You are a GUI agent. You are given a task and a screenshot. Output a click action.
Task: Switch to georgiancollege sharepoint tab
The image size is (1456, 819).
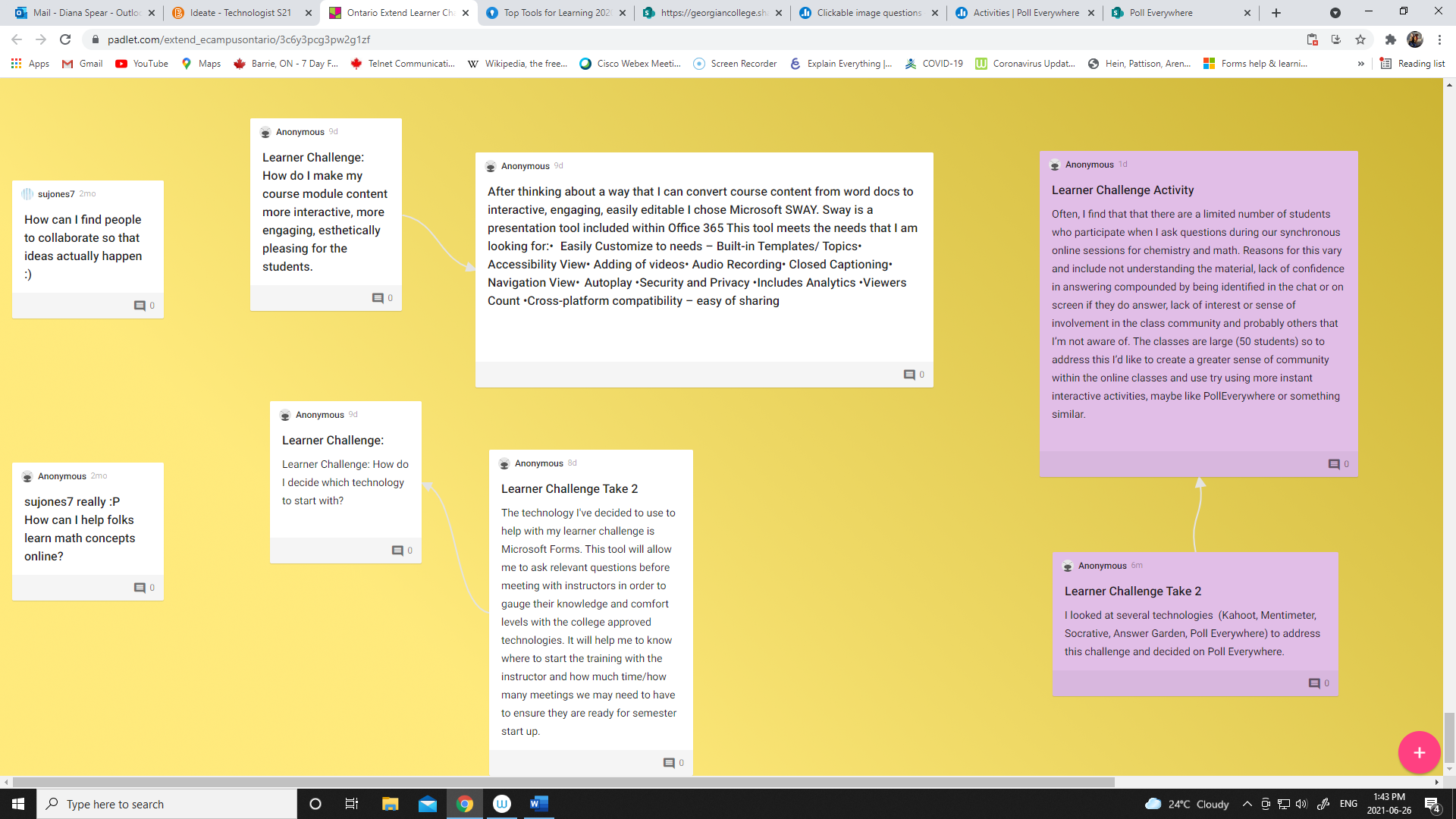point(713,13)
